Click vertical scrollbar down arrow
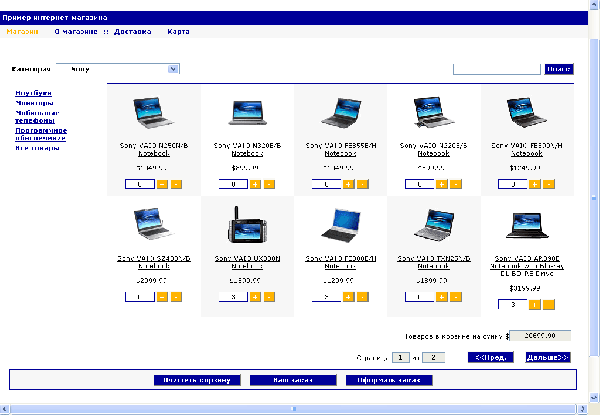Screen dimensions: 600x415 point(593,397)
